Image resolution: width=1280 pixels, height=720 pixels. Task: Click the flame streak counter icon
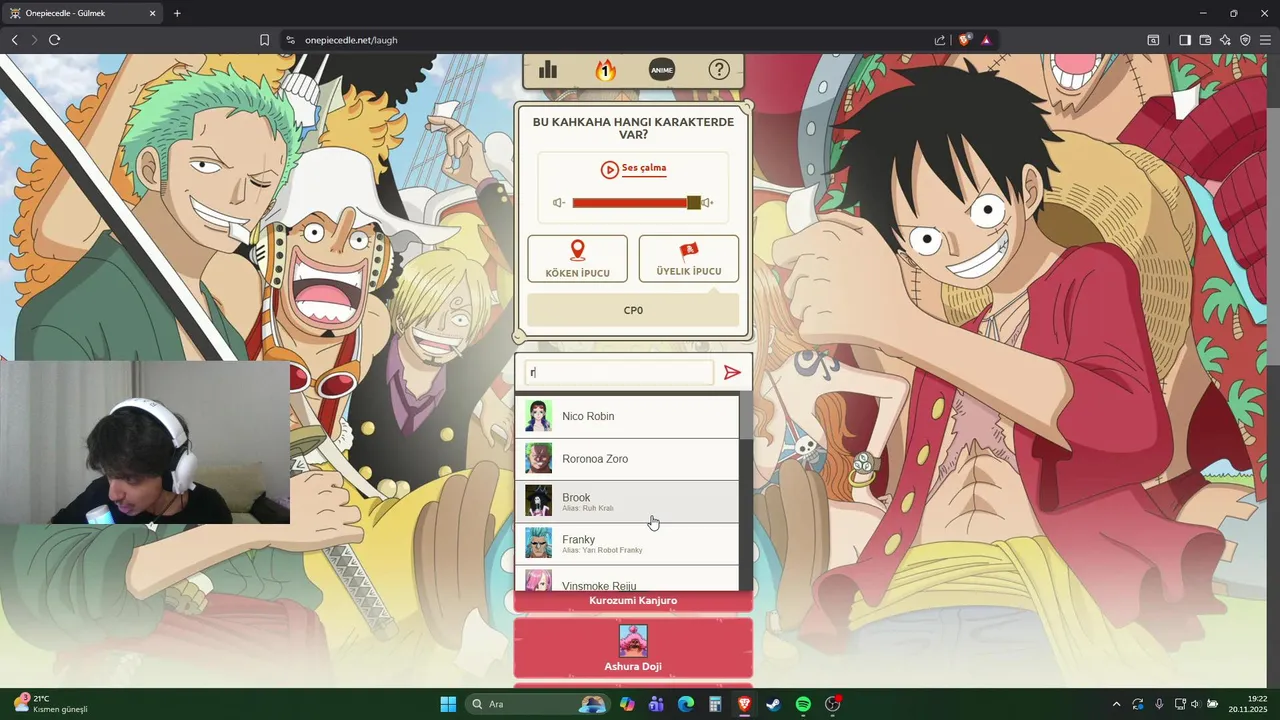(605, 70)
